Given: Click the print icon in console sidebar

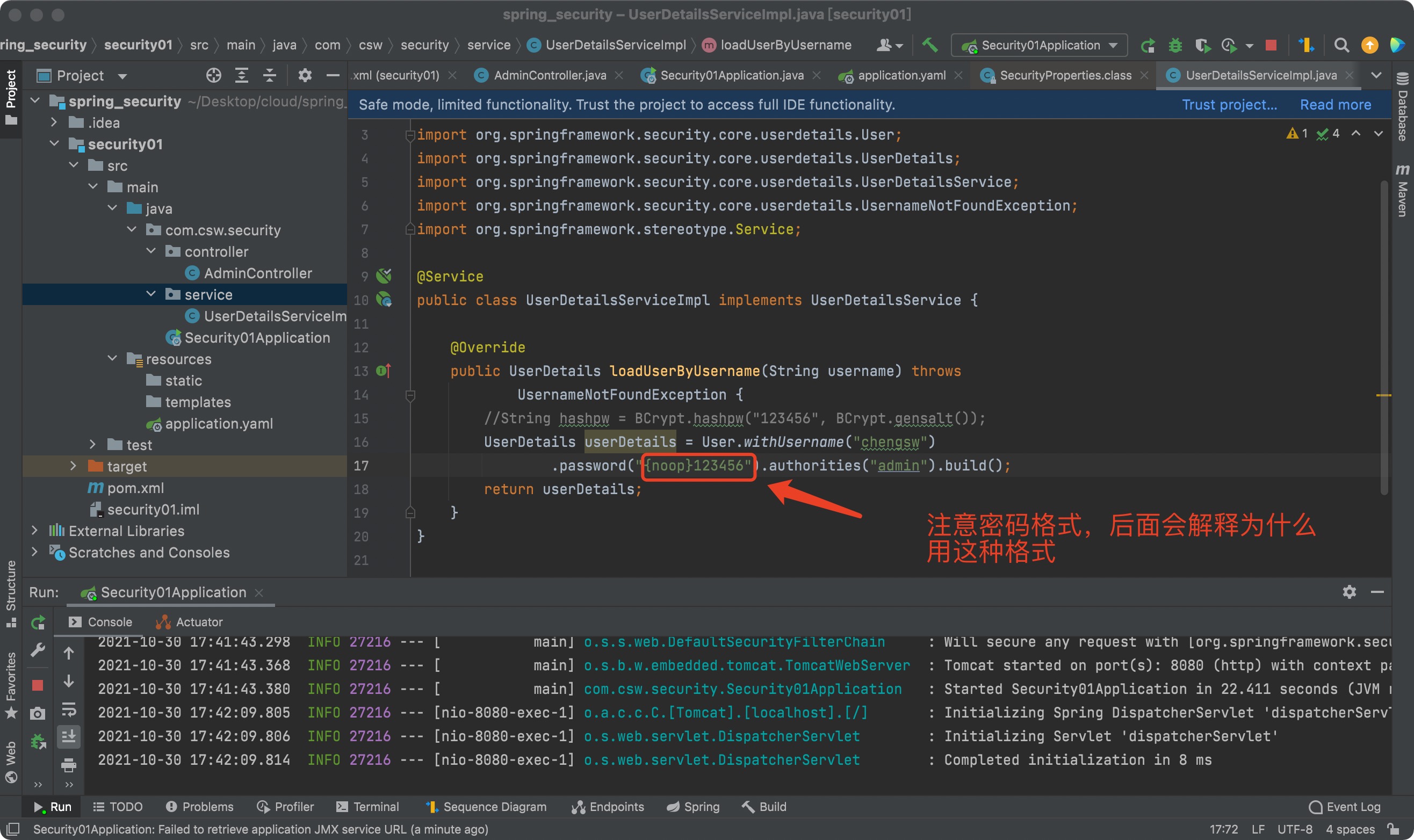Looking at the screenshot, I should click(68, 766).
